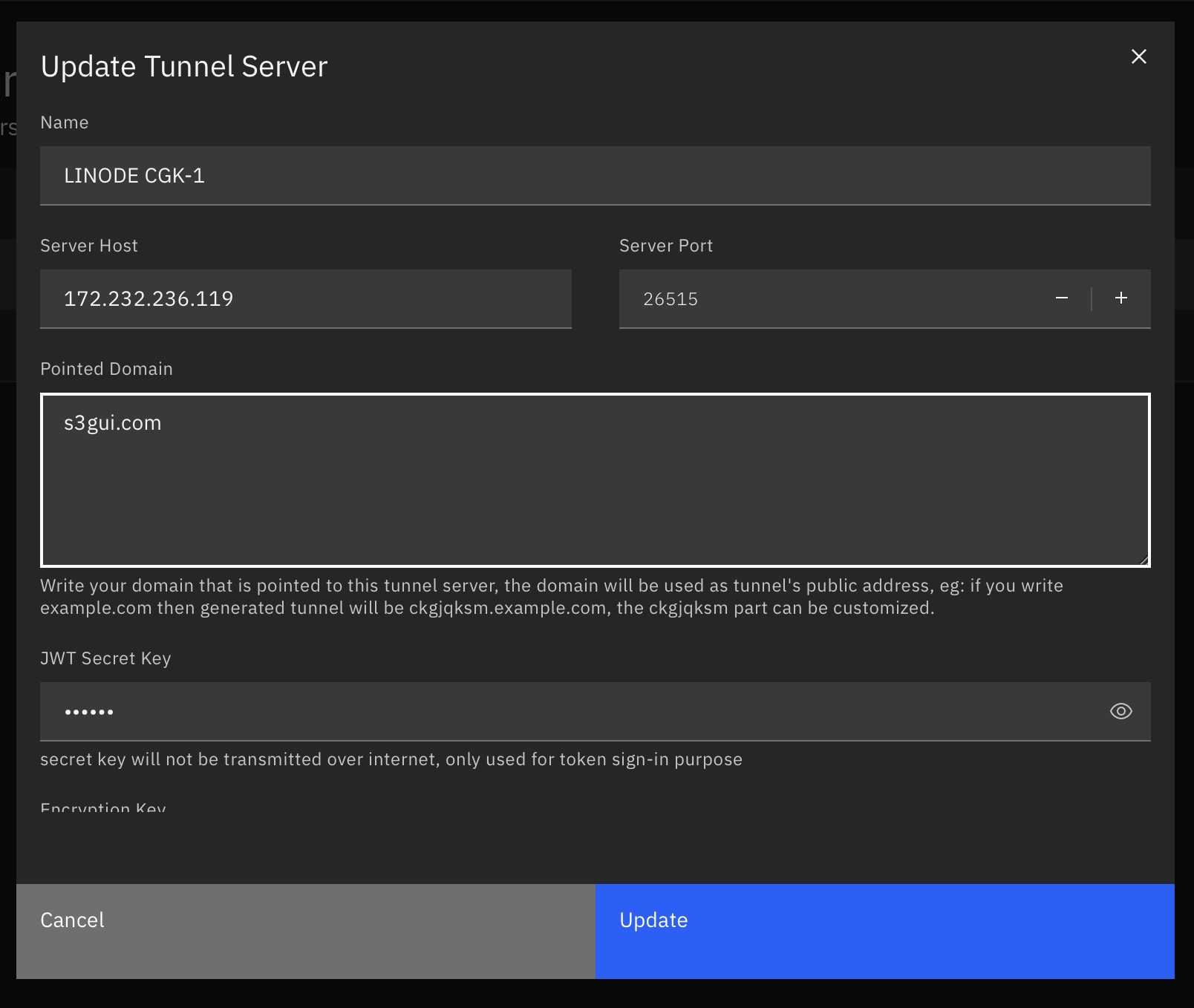Click the minus icon beside port 26515
The height and width of the screenshot is (1008, 1194).
click(x=1062, y=298)
